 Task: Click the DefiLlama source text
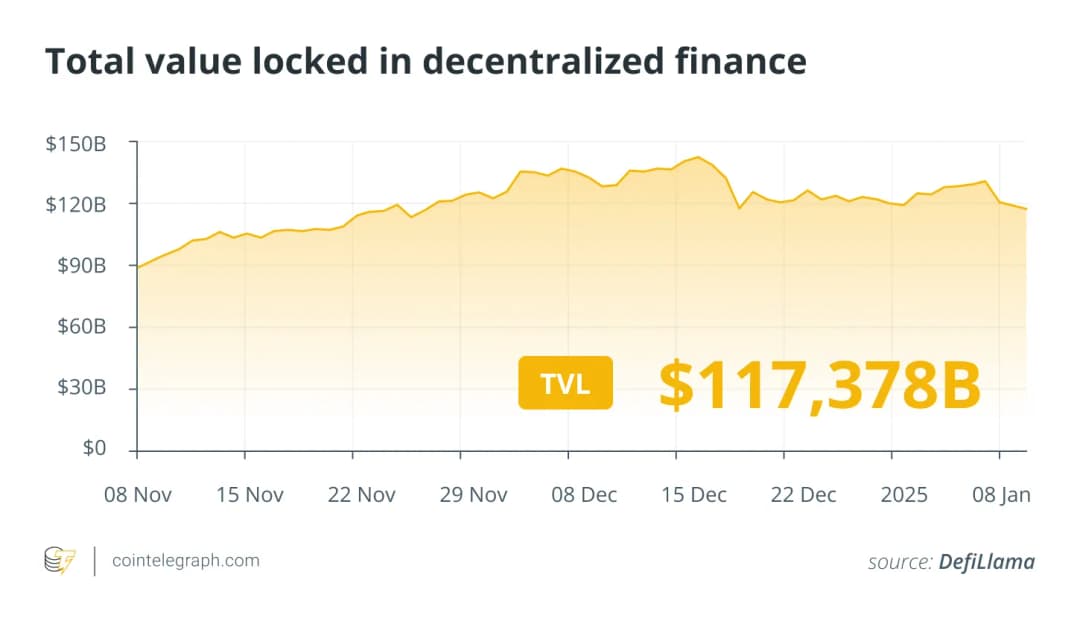(986, 562)
